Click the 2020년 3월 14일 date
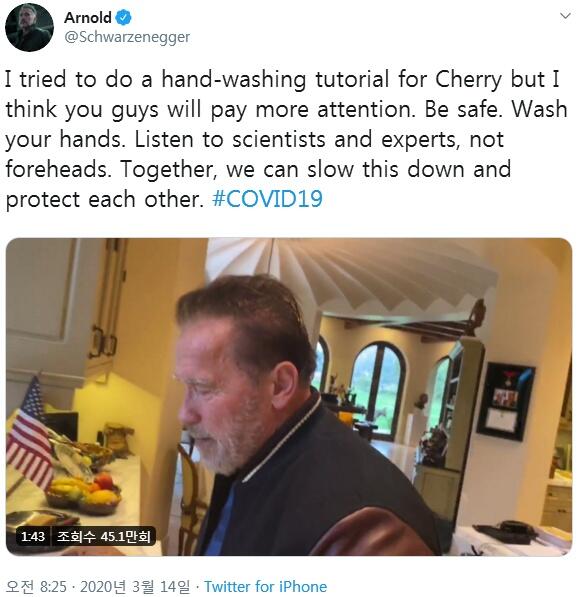The image size is (577, 597). tap(135, 587)
